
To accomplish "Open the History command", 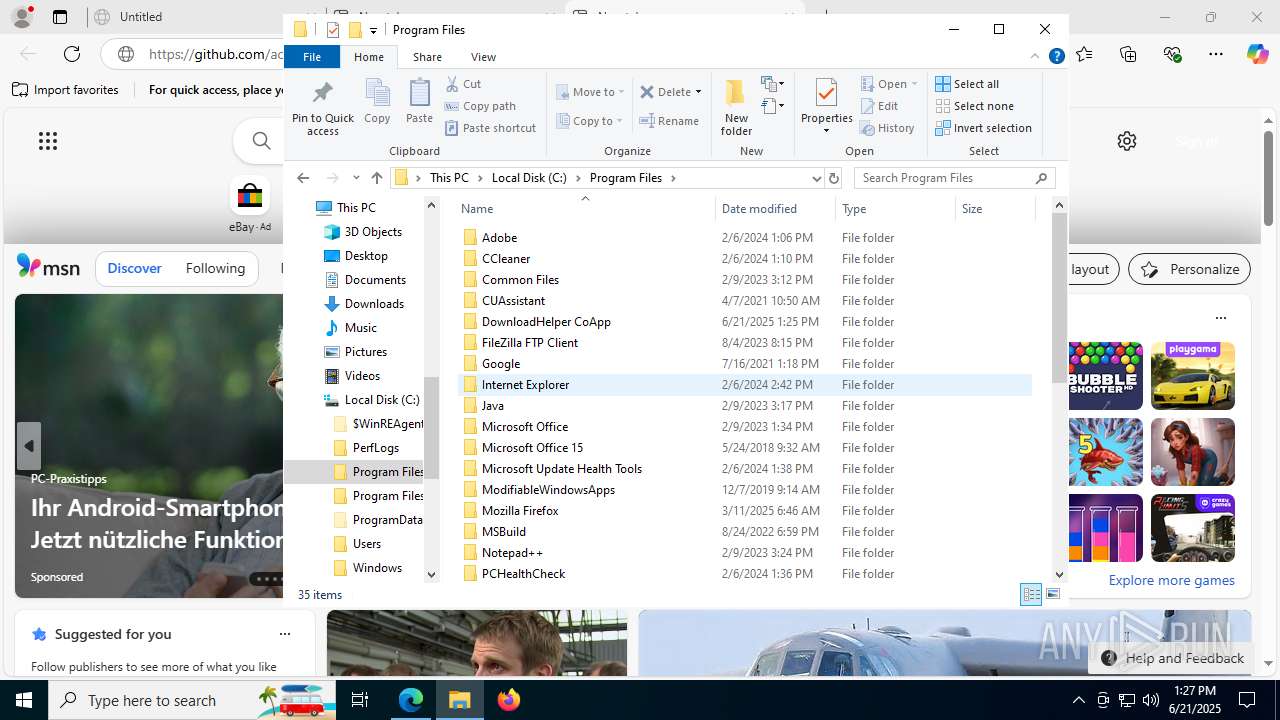I will pyautogui.click(x=887, y=128).
